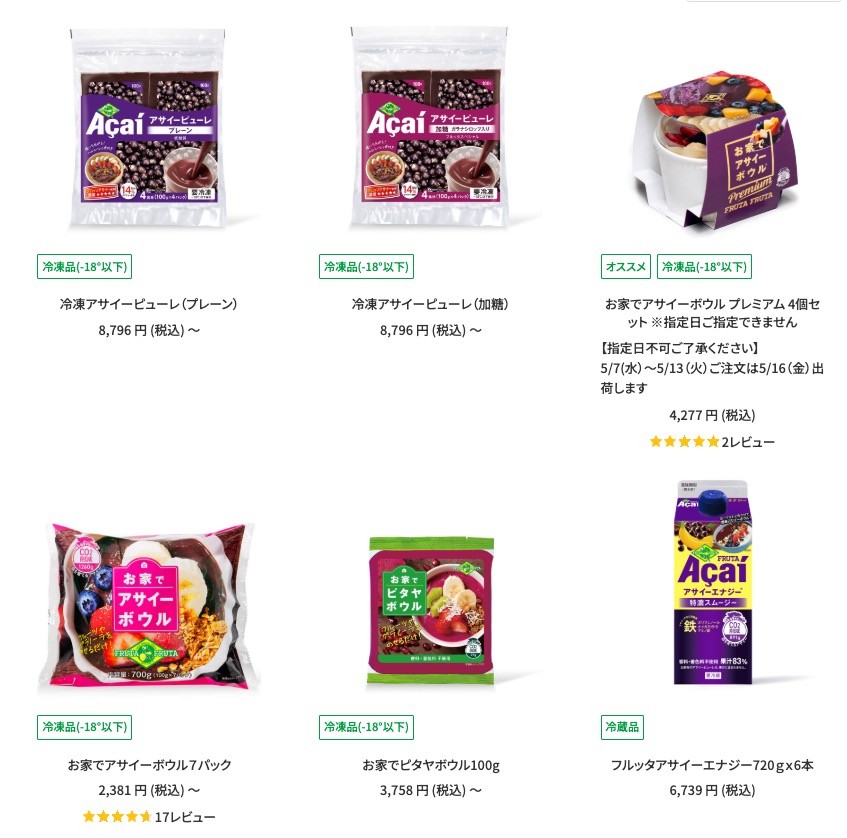Click frozen badge under acai bowl 7-pack
The image size is (847, 838).
pyautogui.click(x=84, y=727)
